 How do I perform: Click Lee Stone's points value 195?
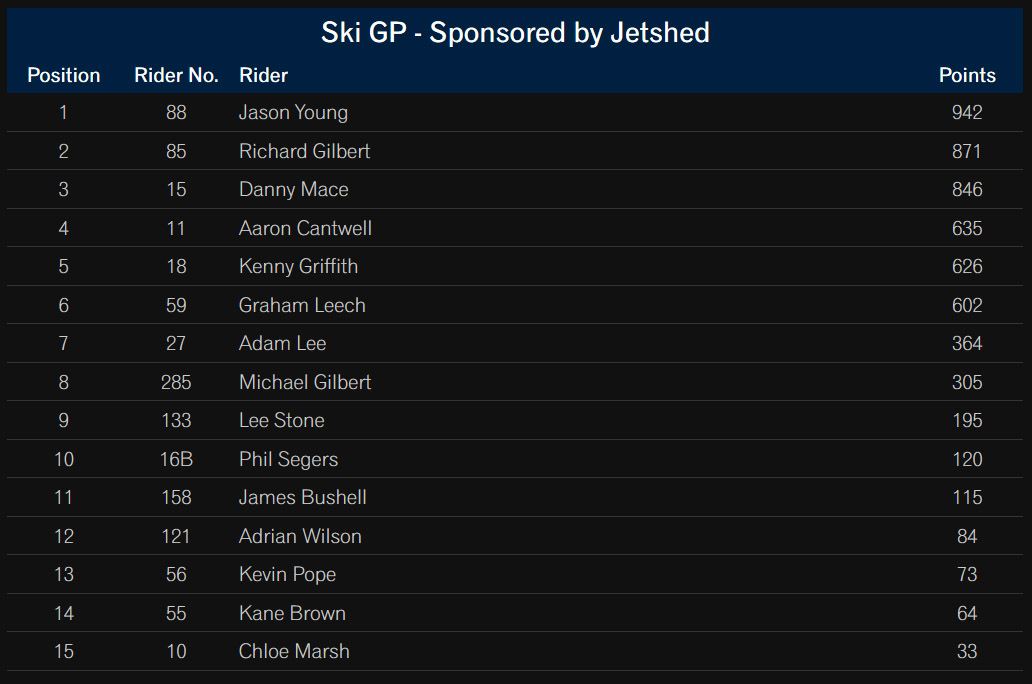tap(967, 420)
